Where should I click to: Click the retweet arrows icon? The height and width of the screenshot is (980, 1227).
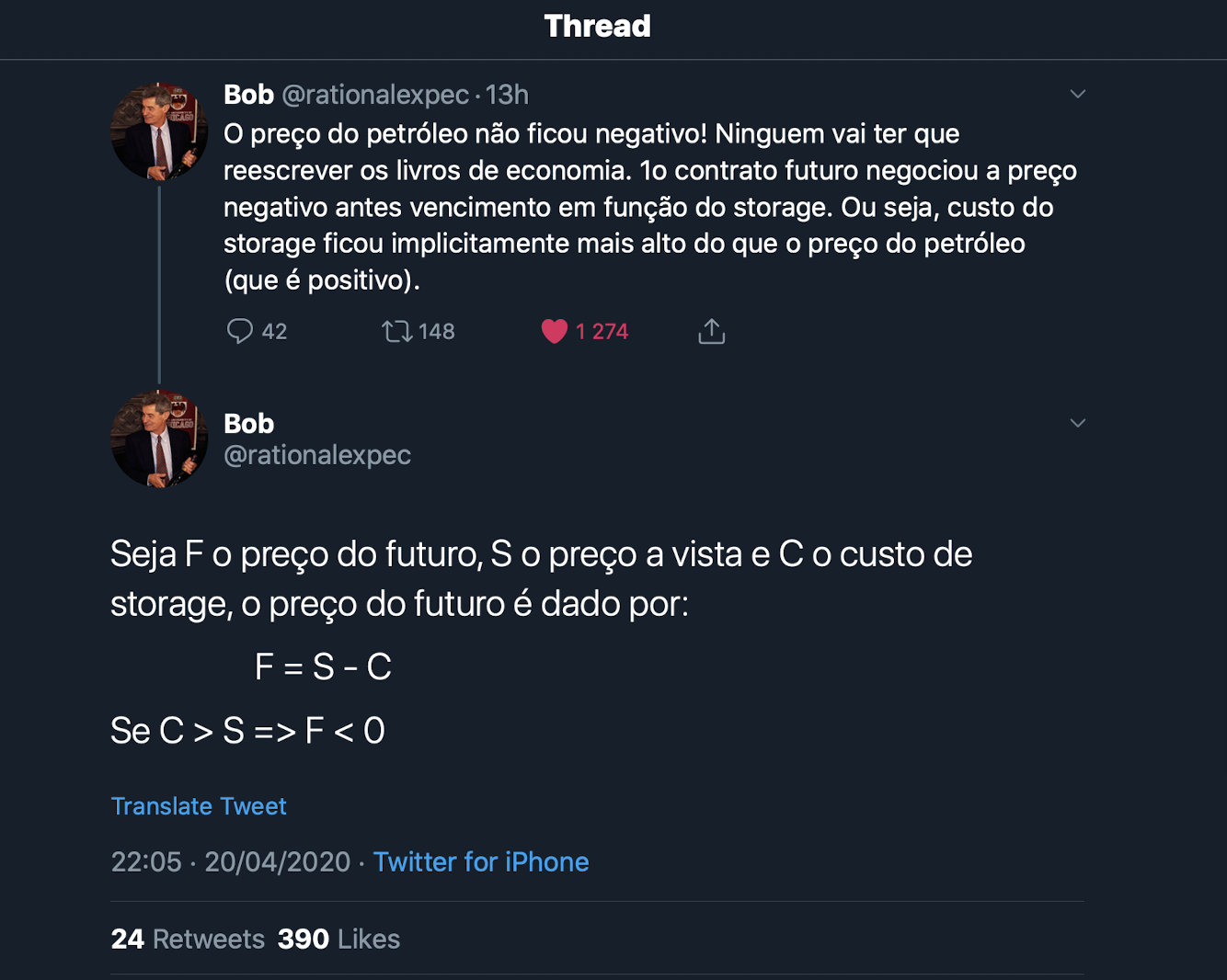click(397, 331)
